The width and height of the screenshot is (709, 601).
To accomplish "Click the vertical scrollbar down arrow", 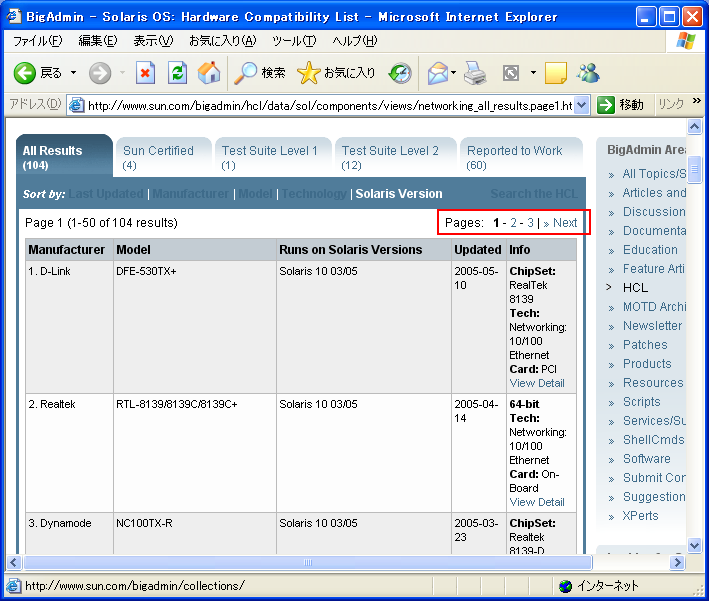I will point(695,545).
